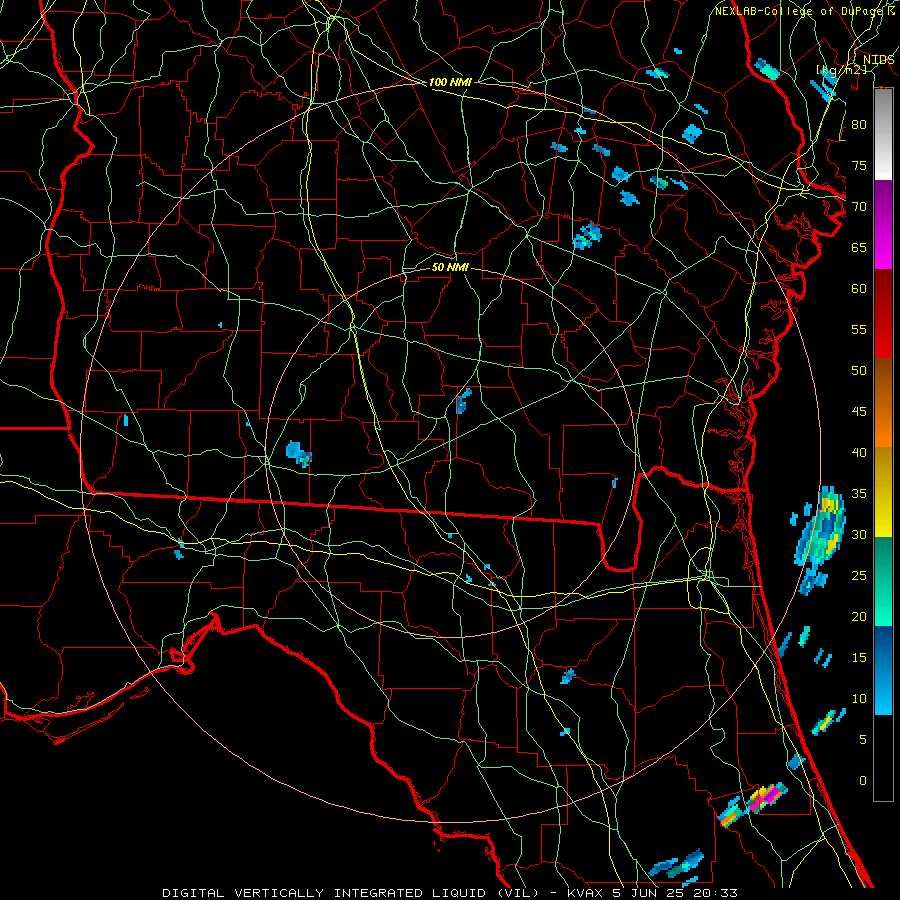Click the 80 value on VIL scale
The image size is (900, 900).
pyautogui.click(x=859, y=125)
